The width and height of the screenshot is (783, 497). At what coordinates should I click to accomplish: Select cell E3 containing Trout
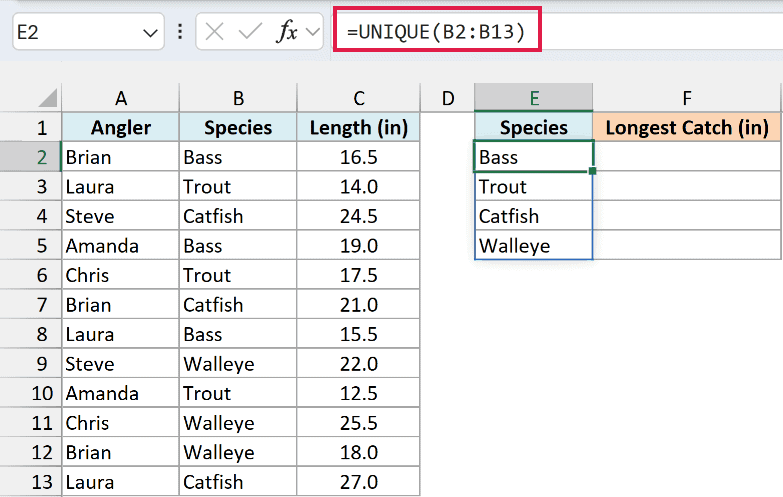point(534,186)
